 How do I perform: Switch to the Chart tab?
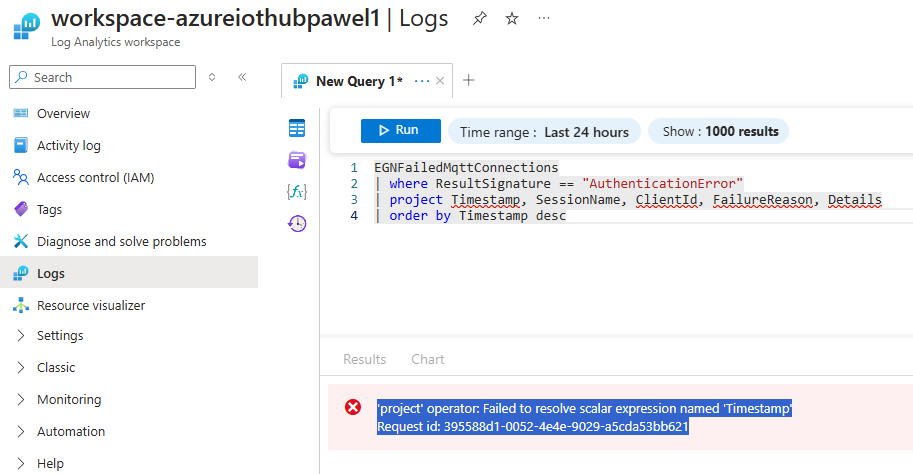point(428,359)
